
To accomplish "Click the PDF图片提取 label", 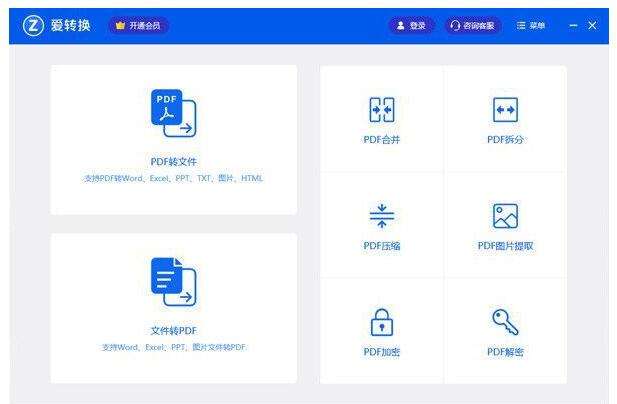I will click(x=505, y=245).
